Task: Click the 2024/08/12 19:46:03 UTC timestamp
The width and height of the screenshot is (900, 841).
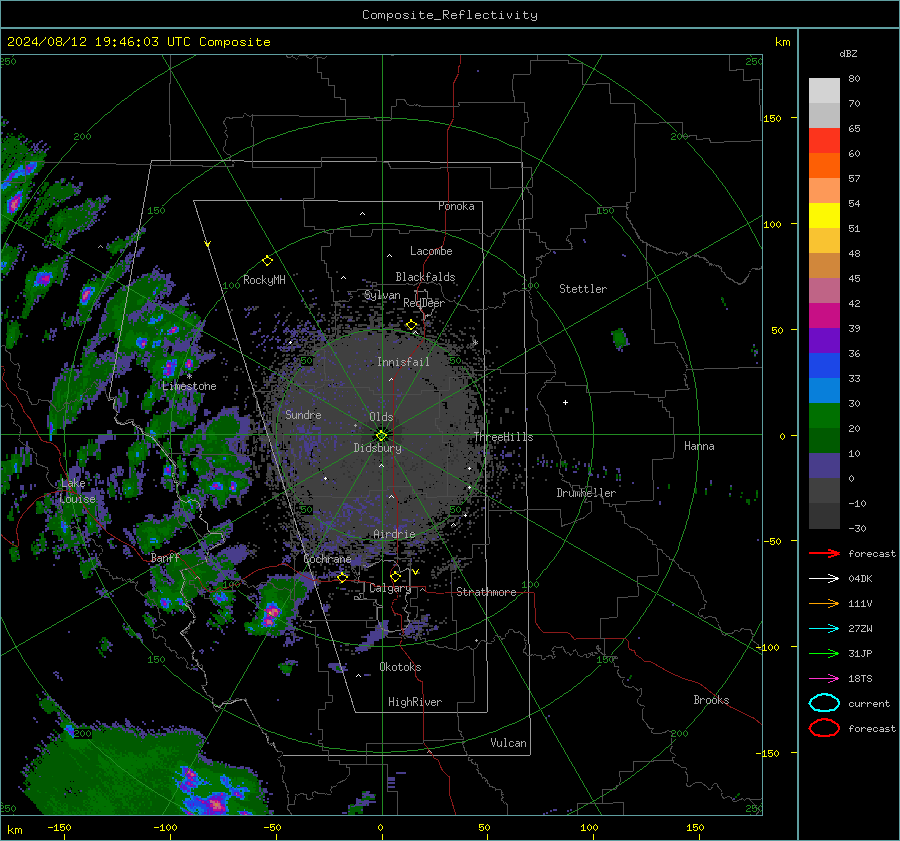Action: [x=138, y=42]
